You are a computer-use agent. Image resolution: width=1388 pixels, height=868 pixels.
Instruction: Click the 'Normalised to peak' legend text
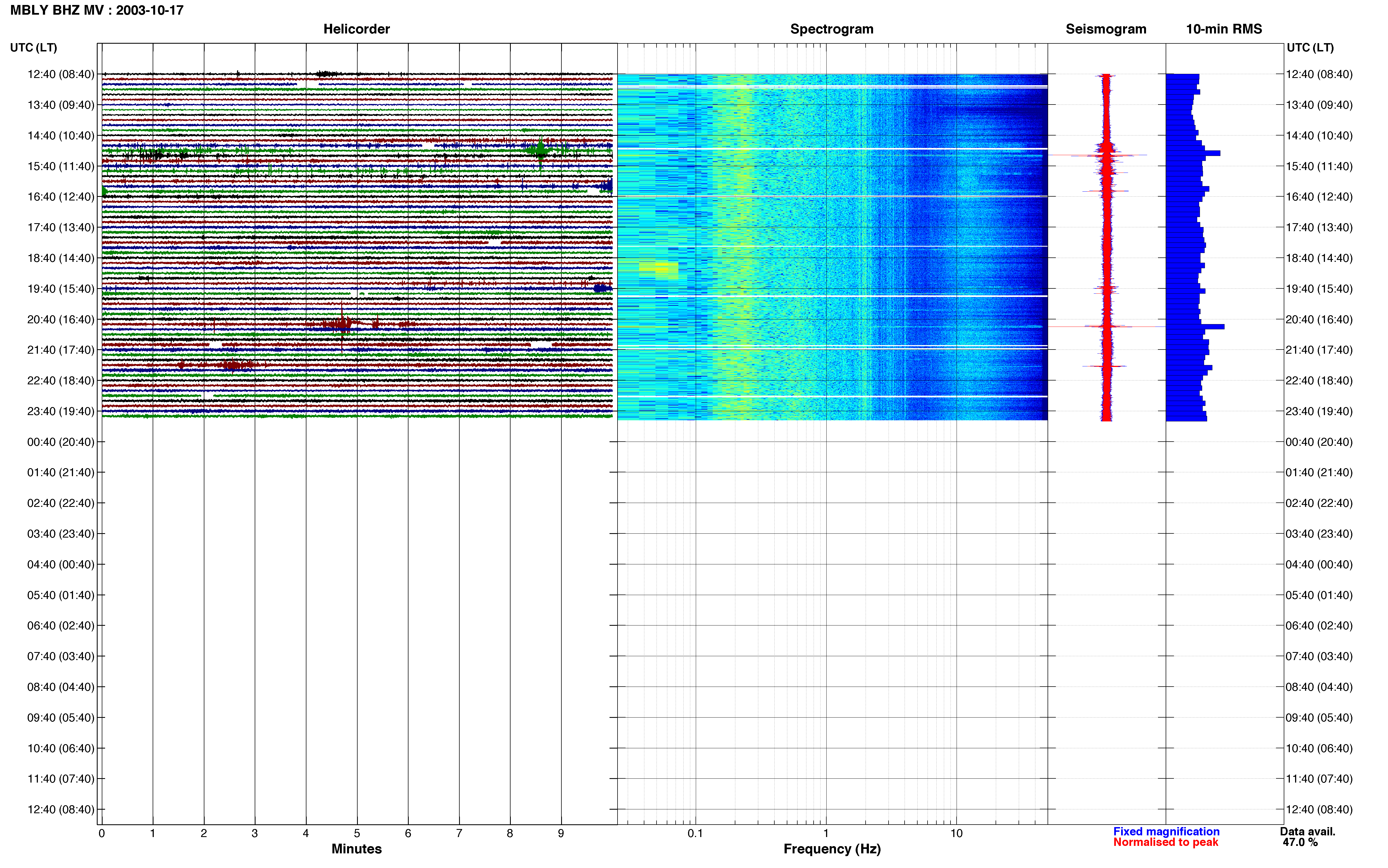point(1165,842)
